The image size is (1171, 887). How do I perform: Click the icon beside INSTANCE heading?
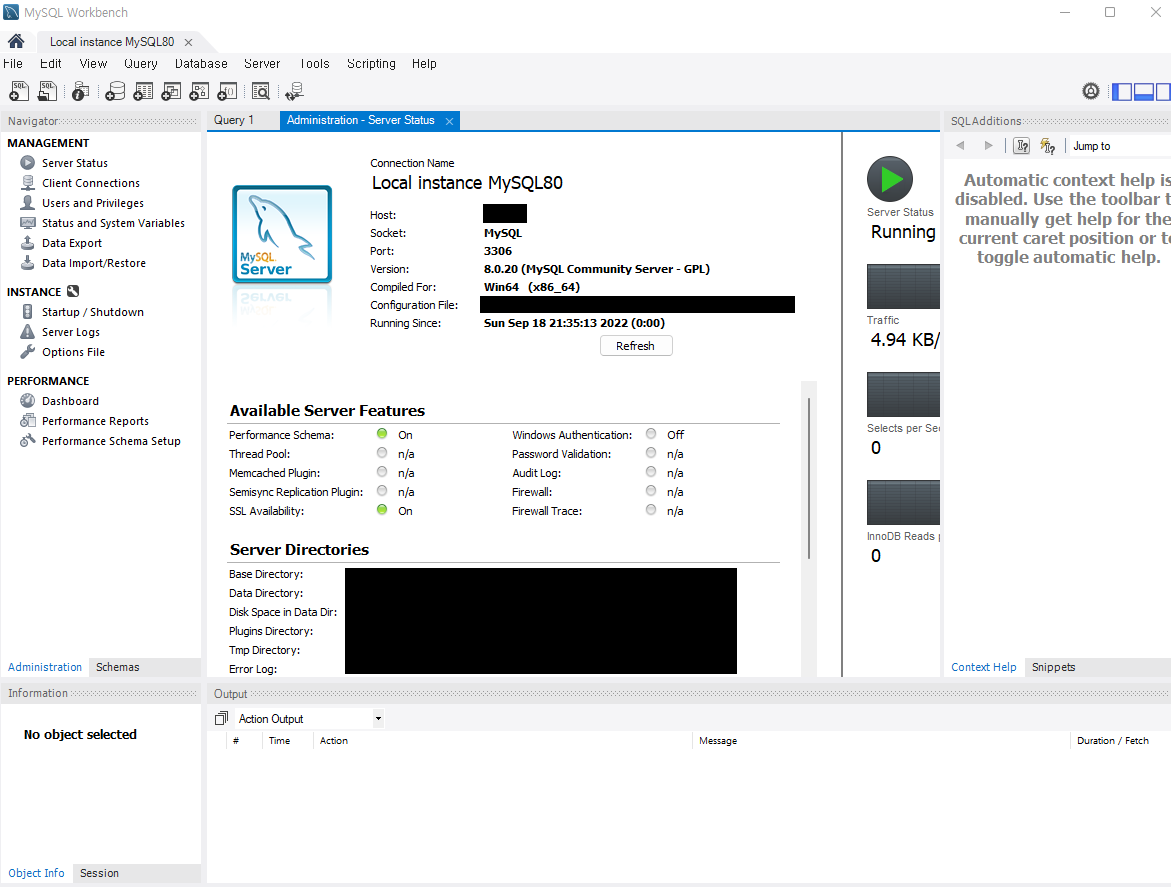72,291
